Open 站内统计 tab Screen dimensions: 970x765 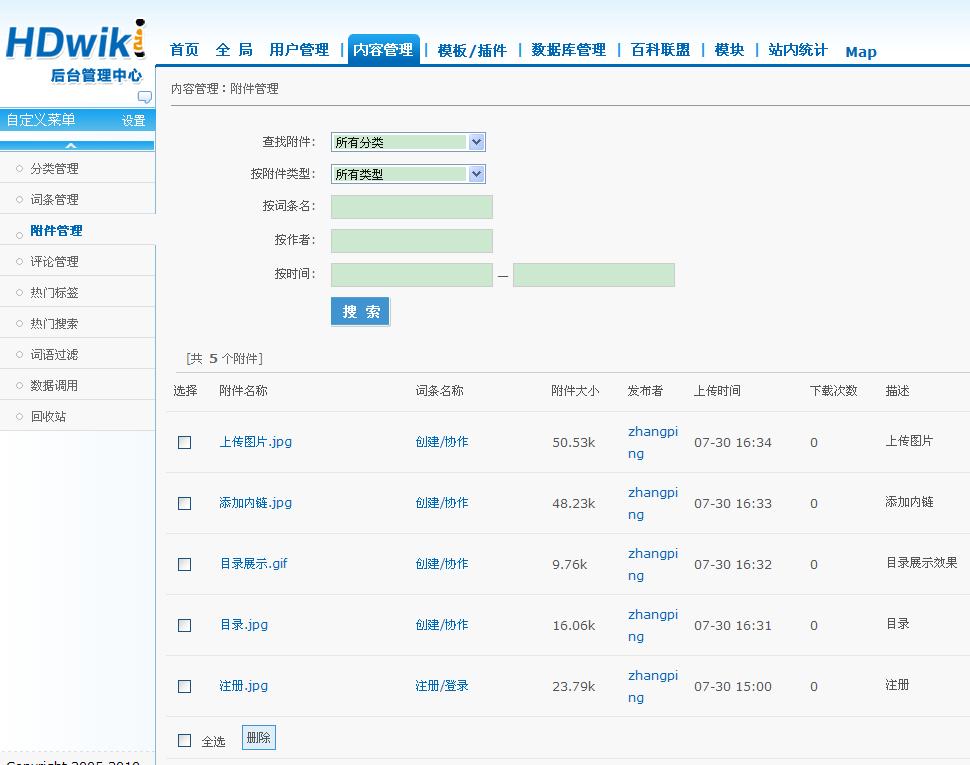tap(798, 49)
